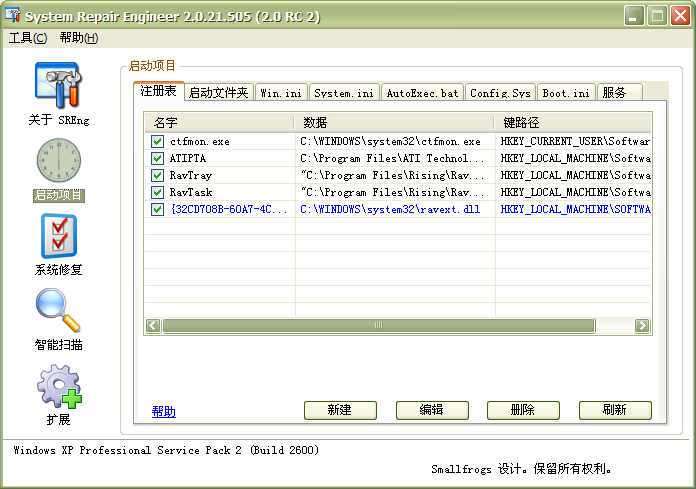Toggle the RavTray checkbox
This screenshot has height=489, width=696.
tap(157, 175)
